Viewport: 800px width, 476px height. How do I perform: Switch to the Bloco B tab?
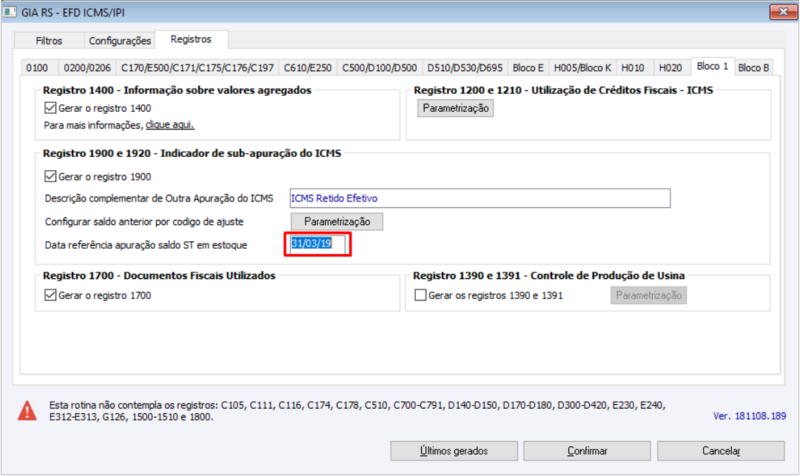(x=754, y=68)
